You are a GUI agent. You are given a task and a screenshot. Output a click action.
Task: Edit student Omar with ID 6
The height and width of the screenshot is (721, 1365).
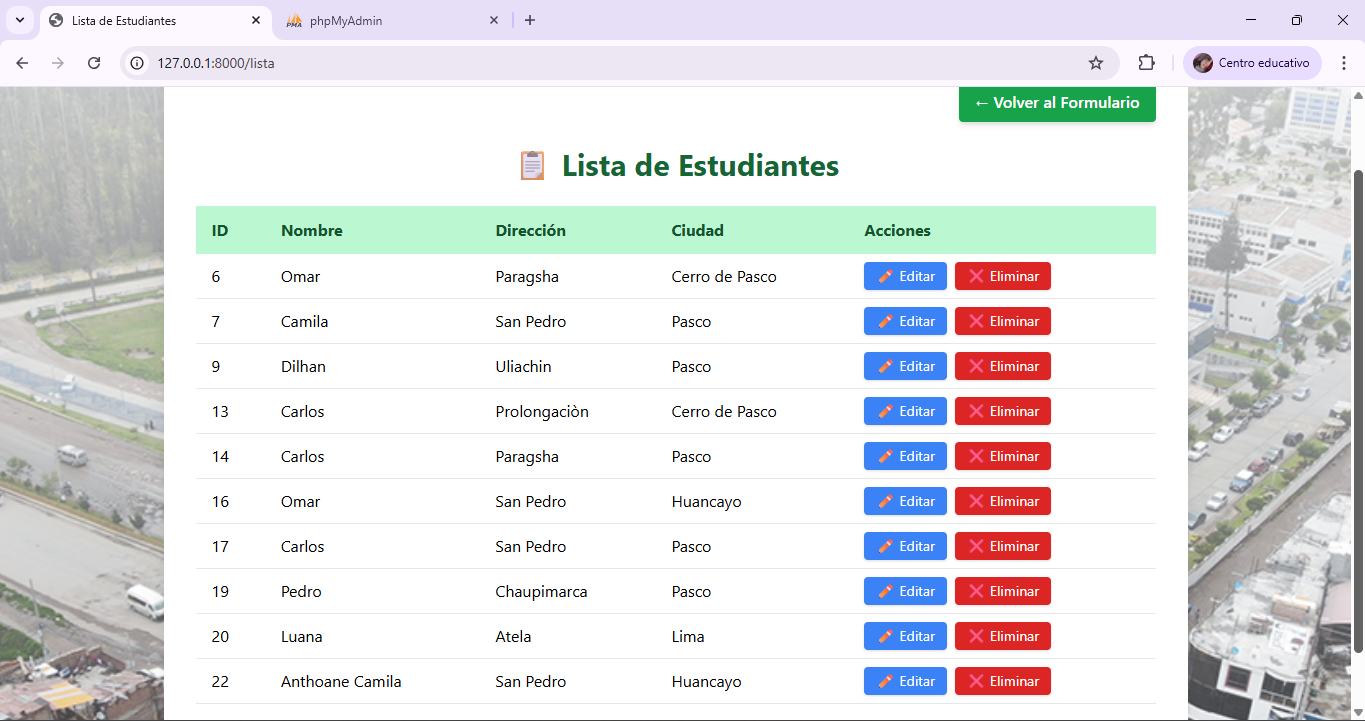tap(905, 276)
